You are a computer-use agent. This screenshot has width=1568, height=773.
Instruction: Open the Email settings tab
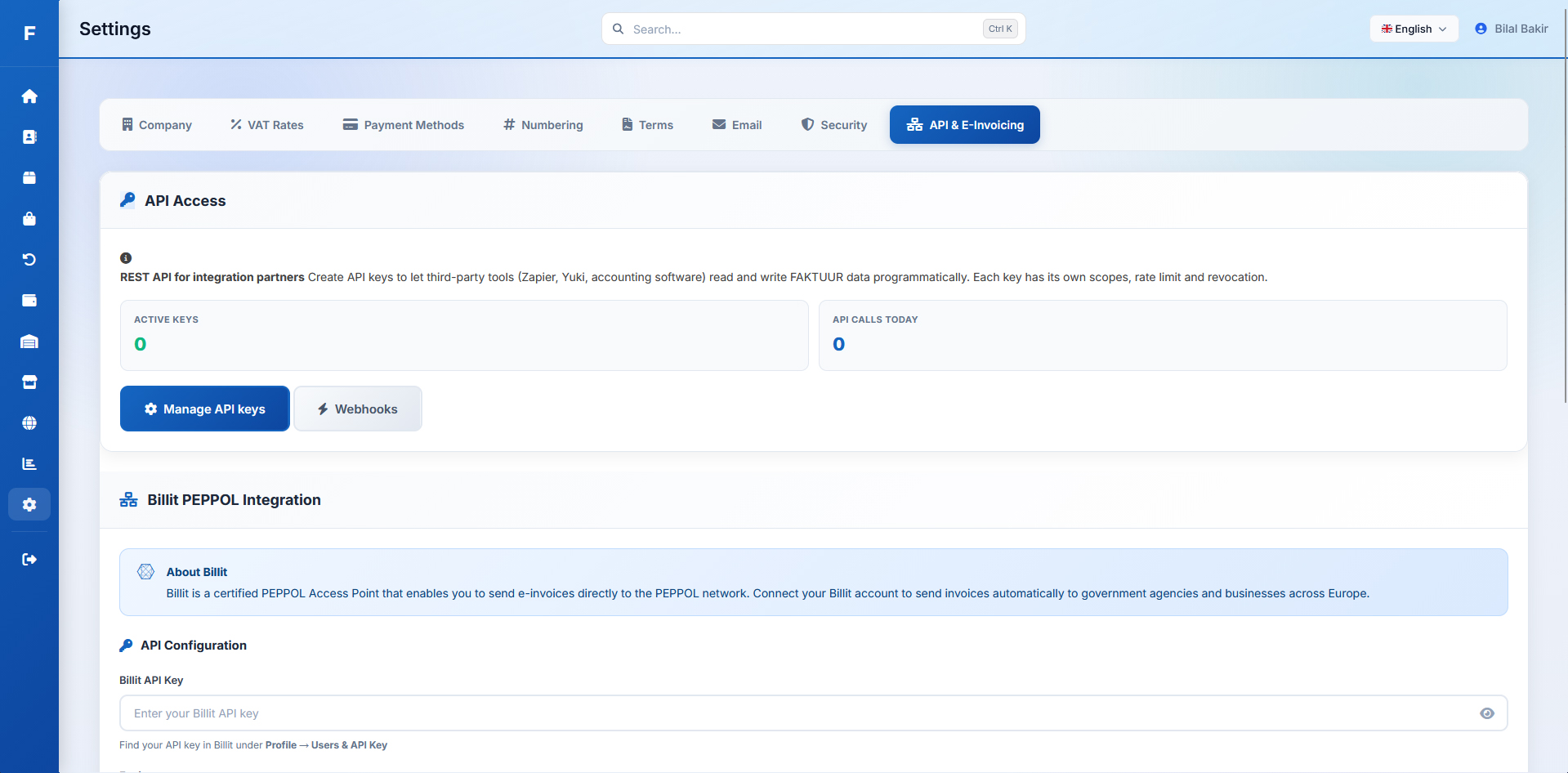click(x=737, y=125)
